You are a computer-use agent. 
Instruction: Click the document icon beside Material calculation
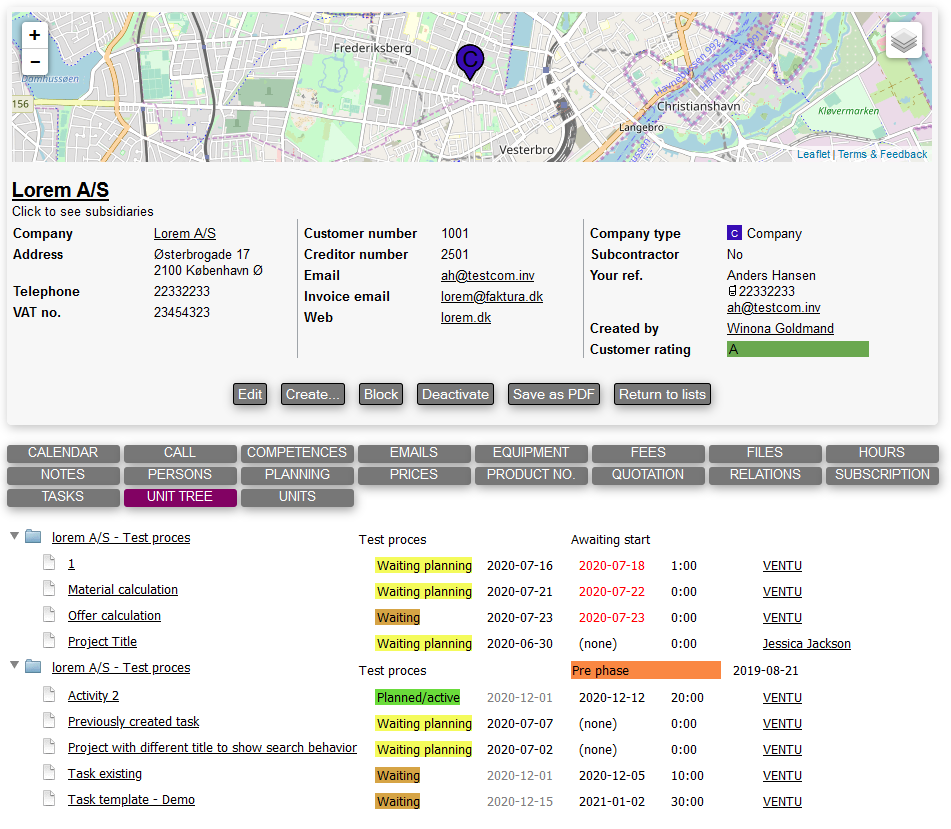tap(48, 589)
